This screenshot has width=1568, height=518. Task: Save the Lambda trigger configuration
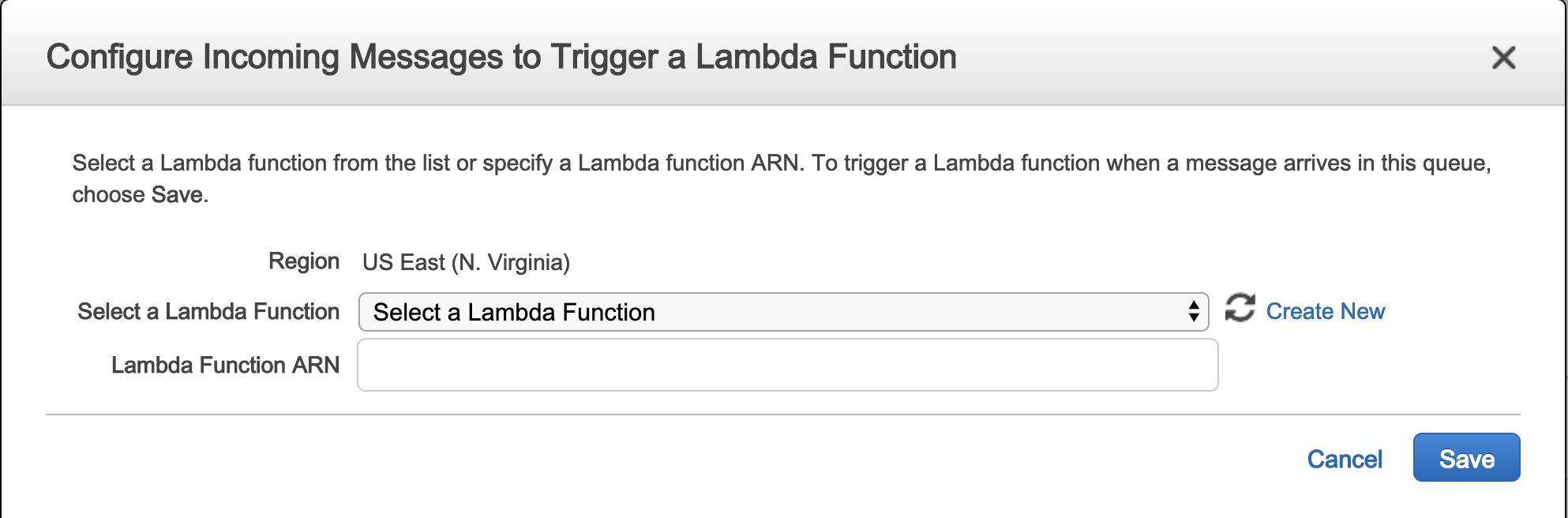point(1466,457)
